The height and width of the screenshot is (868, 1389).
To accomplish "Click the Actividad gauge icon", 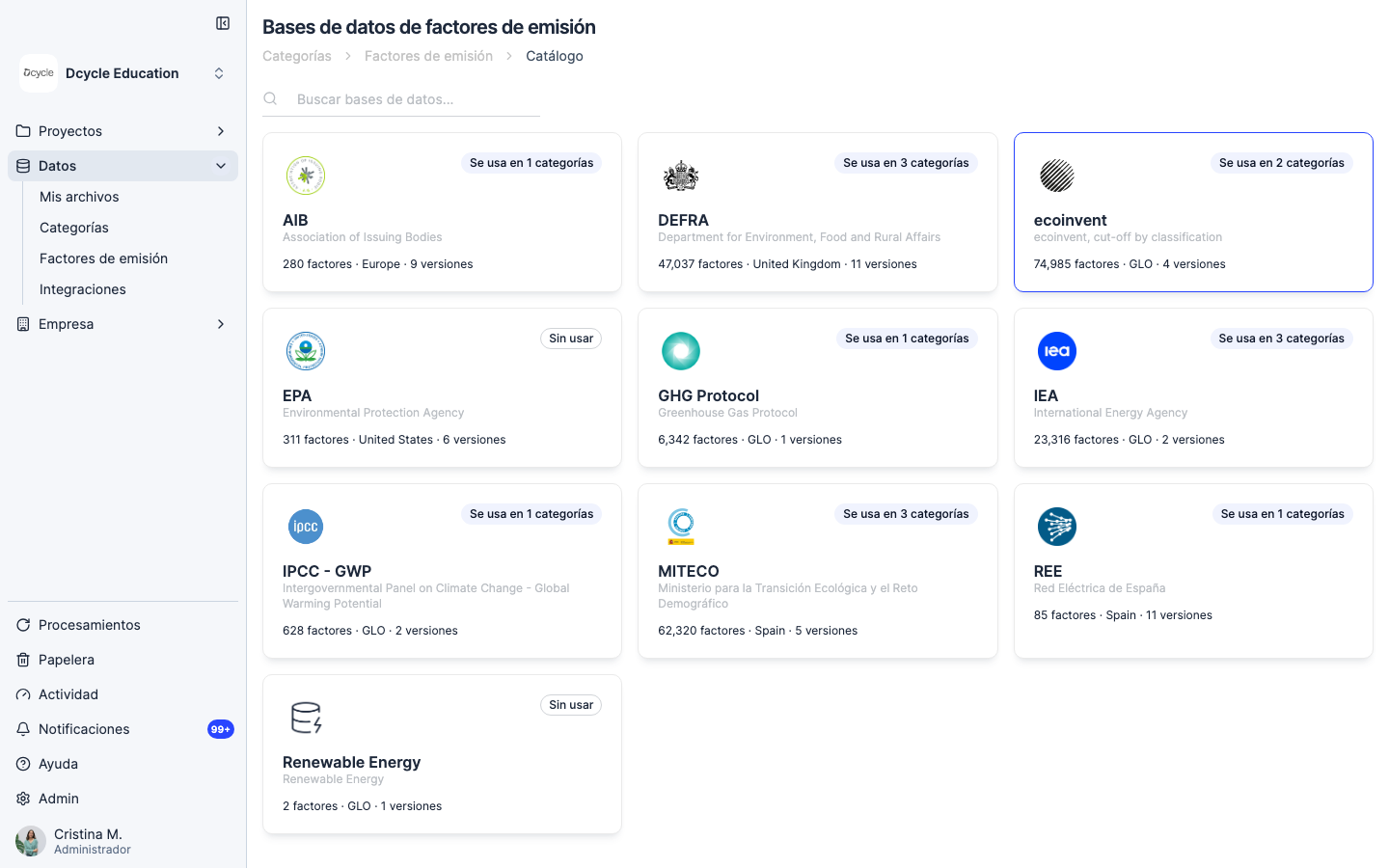I will [x=23, y=694].
